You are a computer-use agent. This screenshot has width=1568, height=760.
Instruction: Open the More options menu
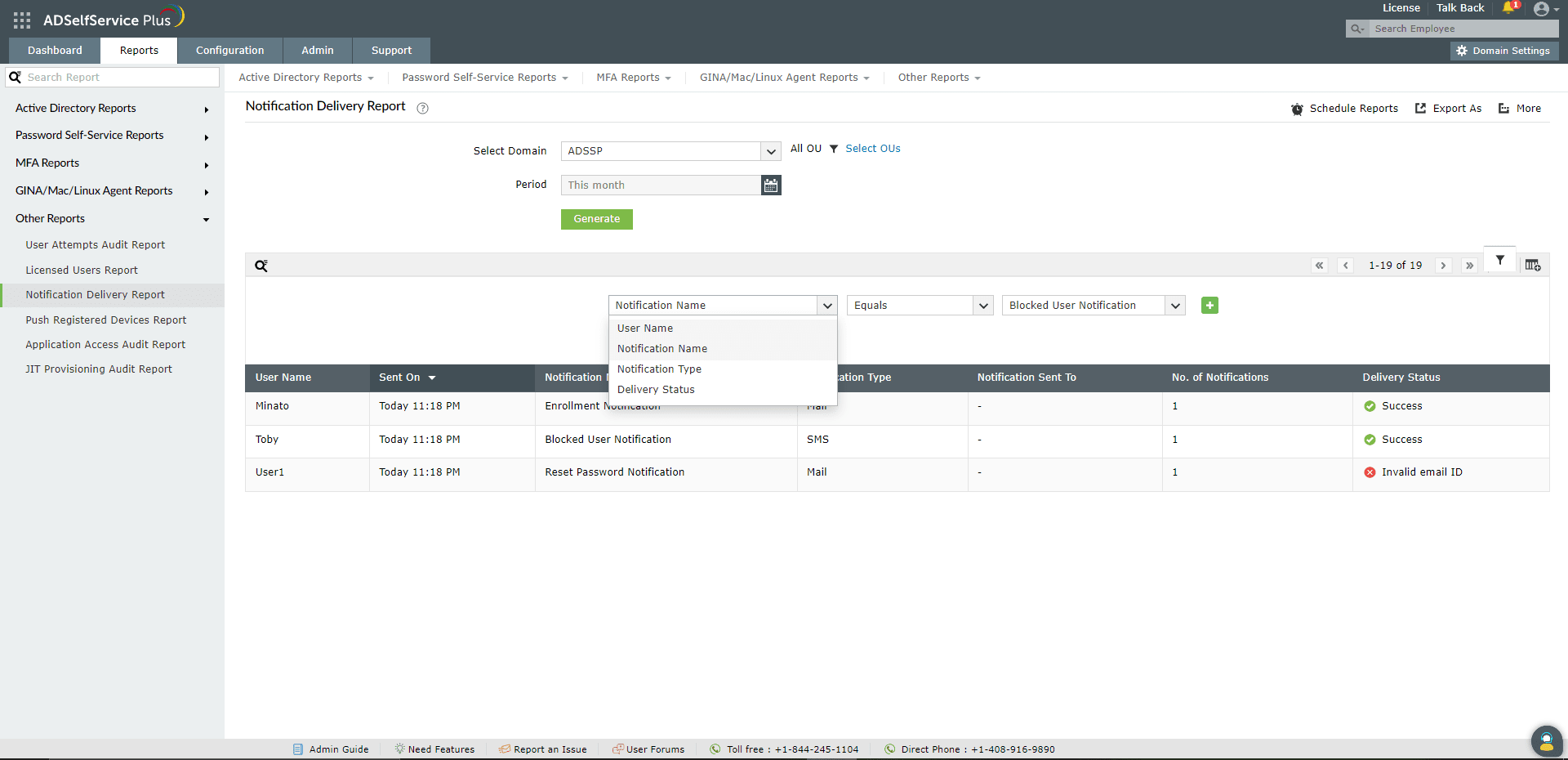(1519, 108)
